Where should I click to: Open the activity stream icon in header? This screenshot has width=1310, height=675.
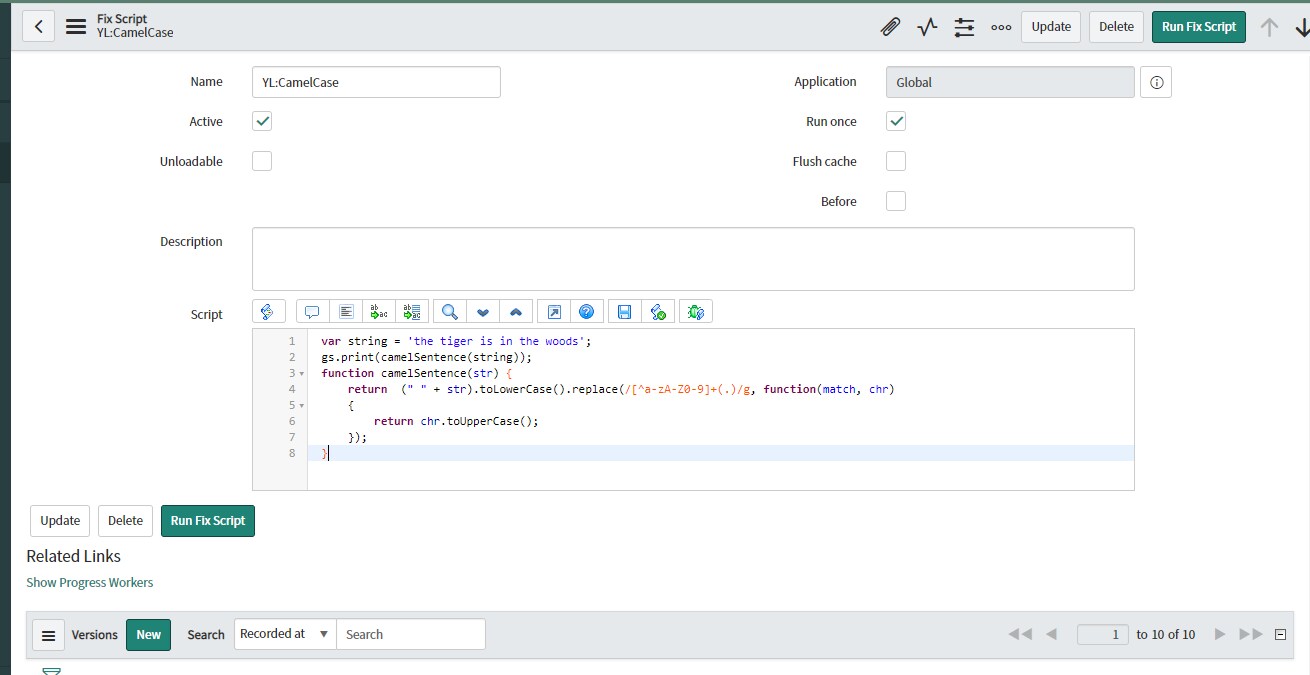tap(927, 27)
